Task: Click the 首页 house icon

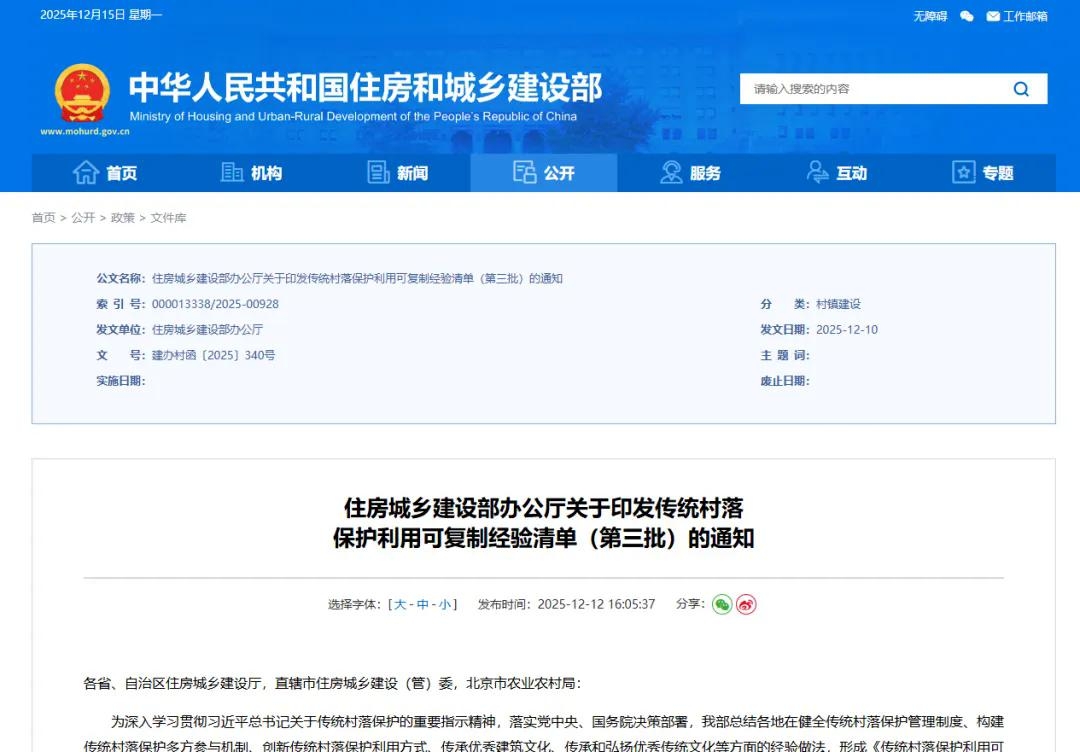Action: tap(86, 173)
